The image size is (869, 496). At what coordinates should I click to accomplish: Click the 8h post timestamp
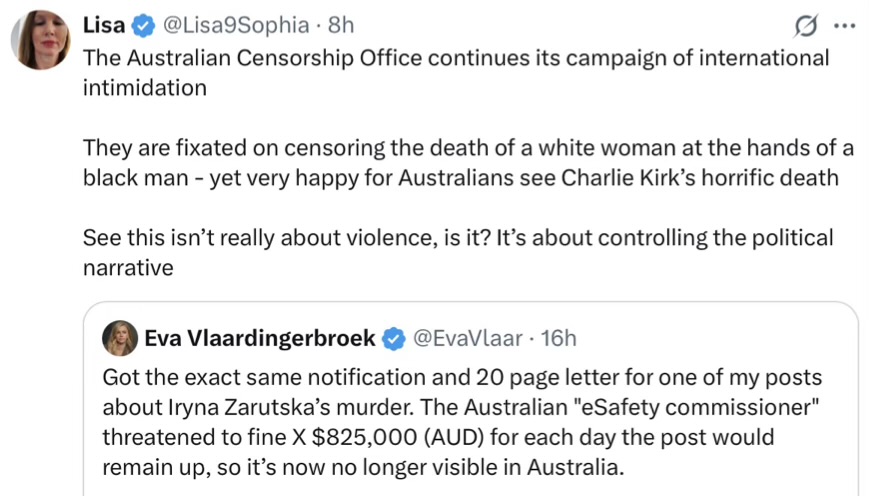coord(341,26)
